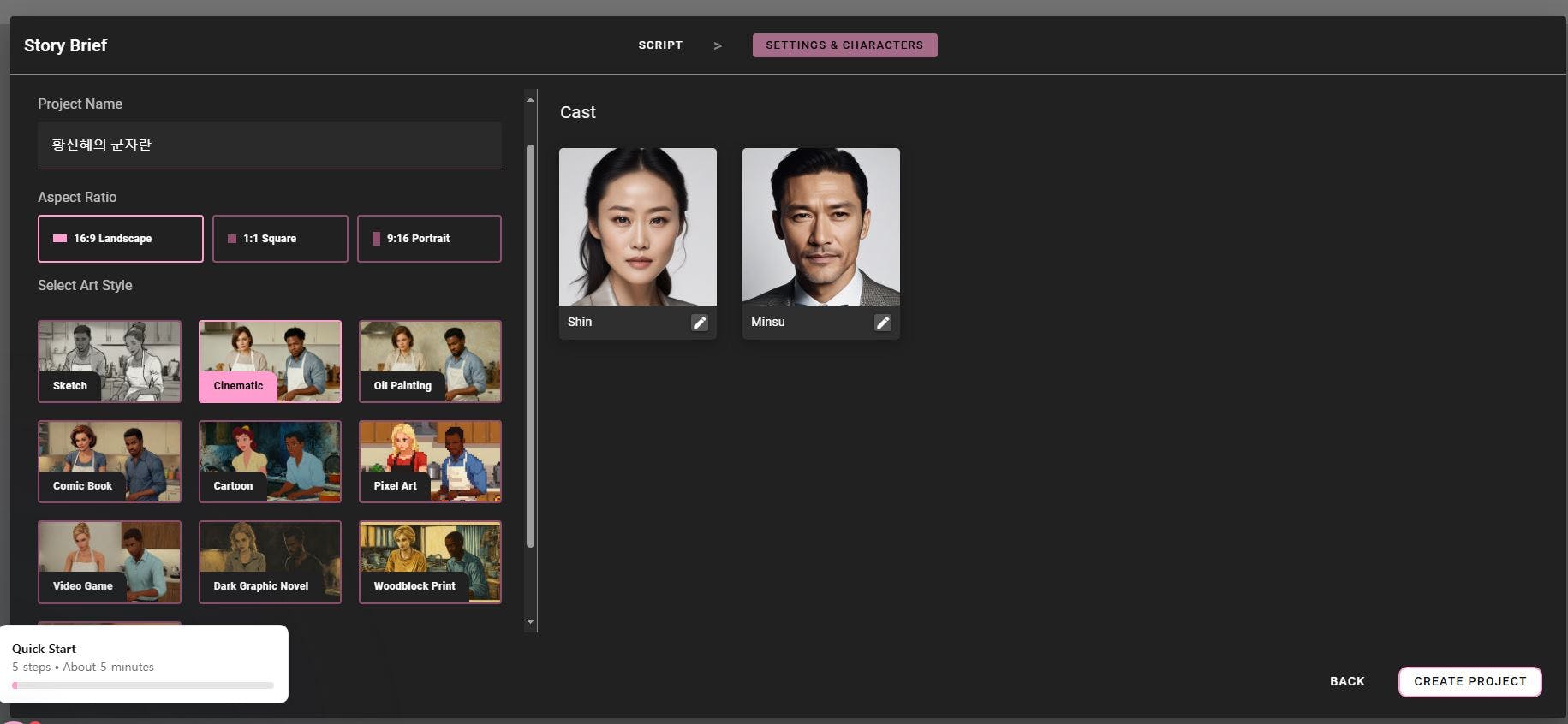Click the Aspect Ratio label
The width and height of the screenshot is (1568, 724).
(77, 197)
